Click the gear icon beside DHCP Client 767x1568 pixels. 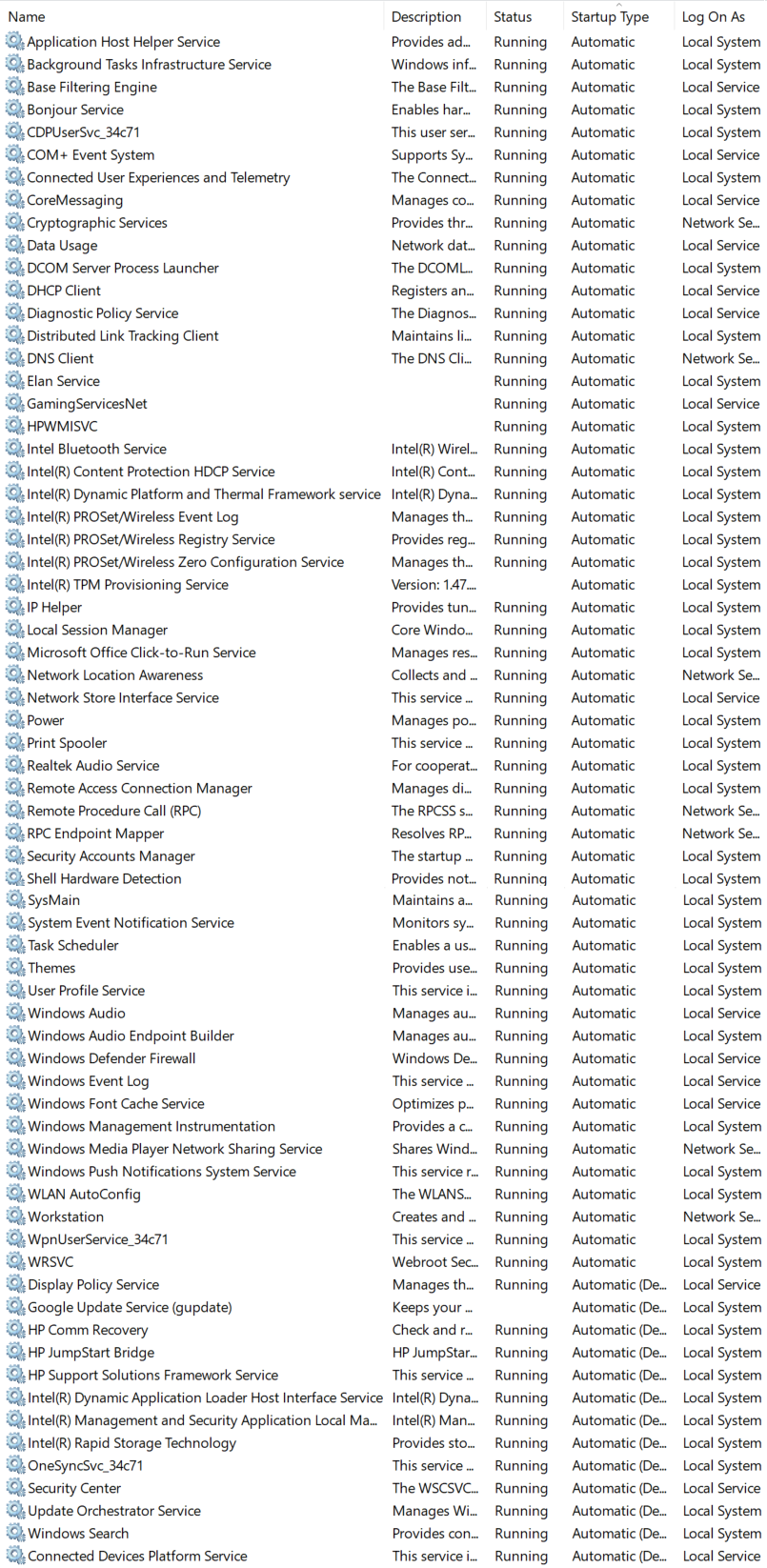tap(14, 291)
